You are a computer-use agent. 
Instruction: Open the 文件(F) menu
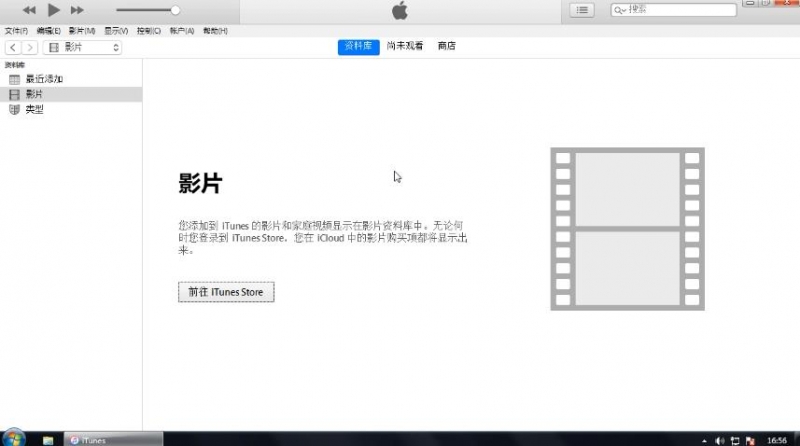[16, 31]
